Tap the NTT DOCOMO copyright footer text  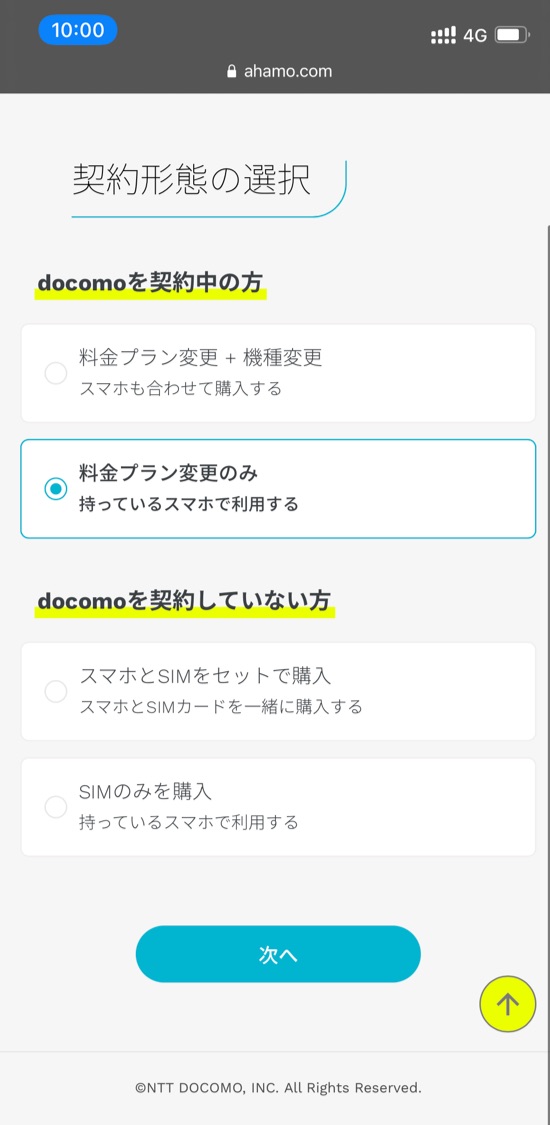tap(278, 1088)
